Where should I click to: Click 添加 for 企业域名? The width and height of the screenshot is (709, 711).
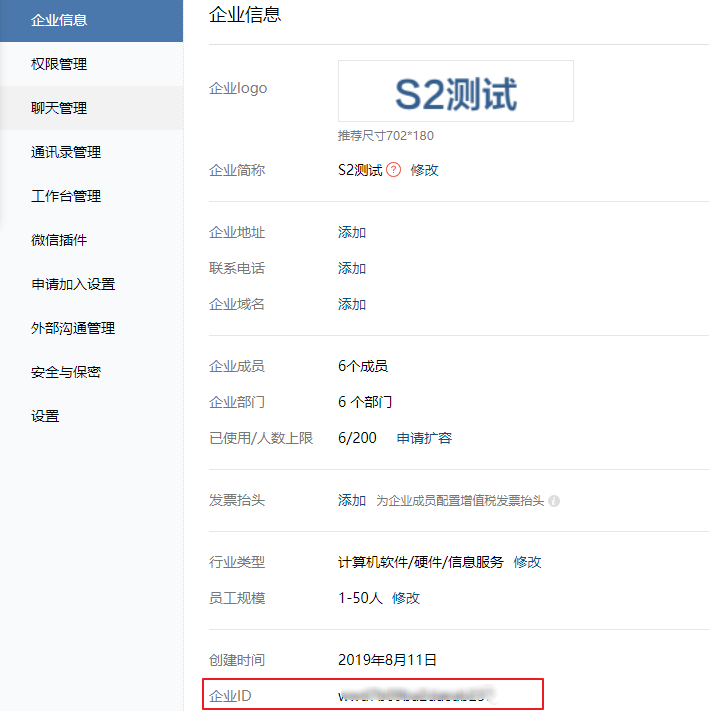pos(352,304)
